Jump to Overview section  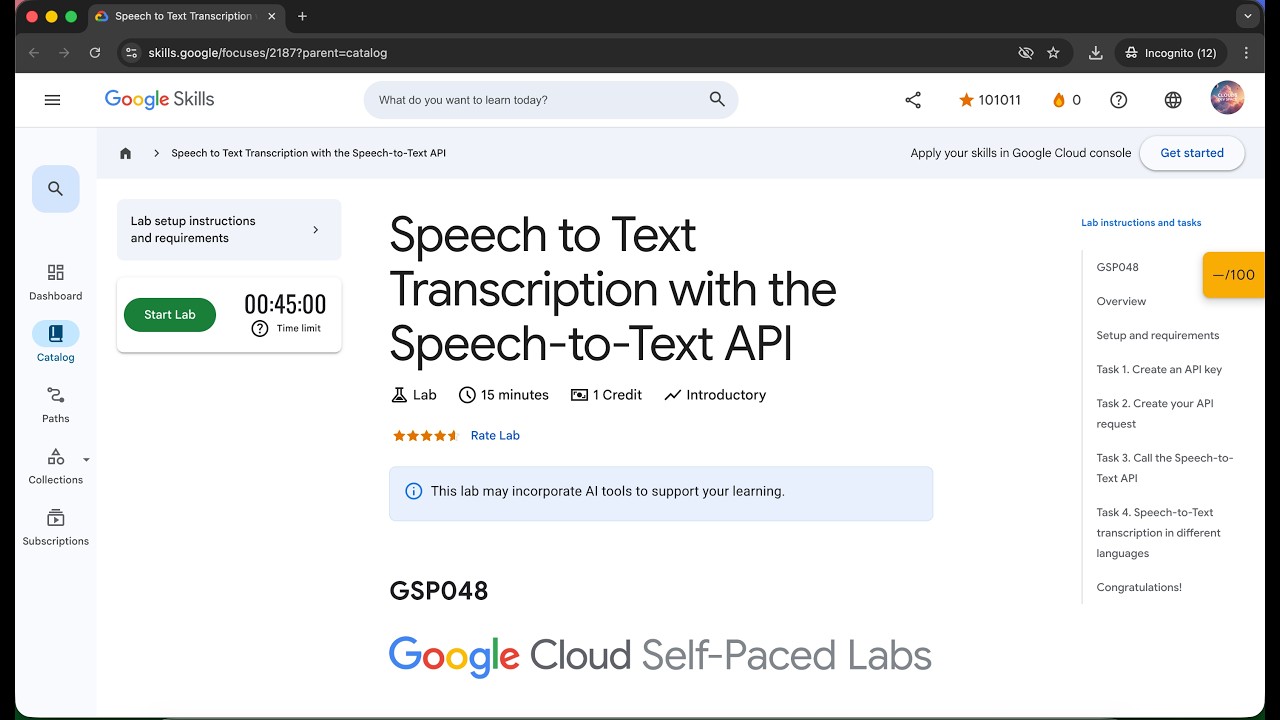point(1121,301)
